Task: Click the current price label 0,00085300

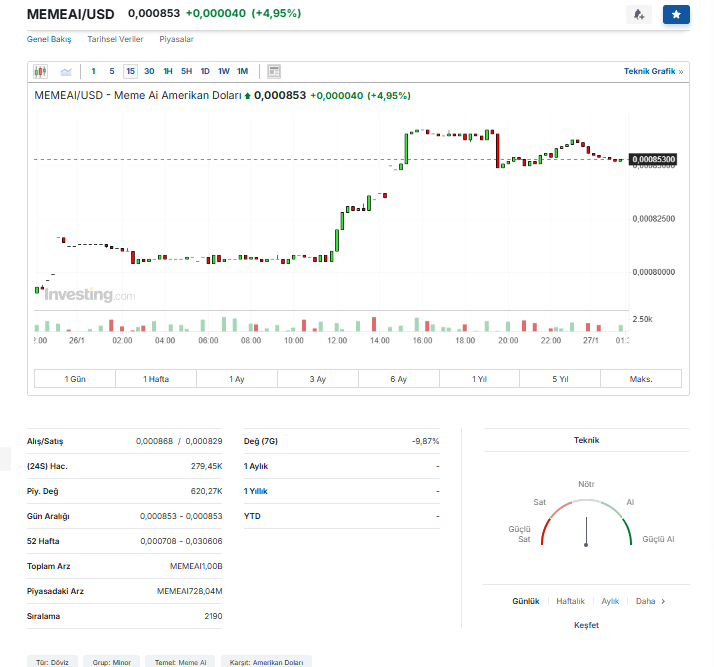Action: coord(653,159)
